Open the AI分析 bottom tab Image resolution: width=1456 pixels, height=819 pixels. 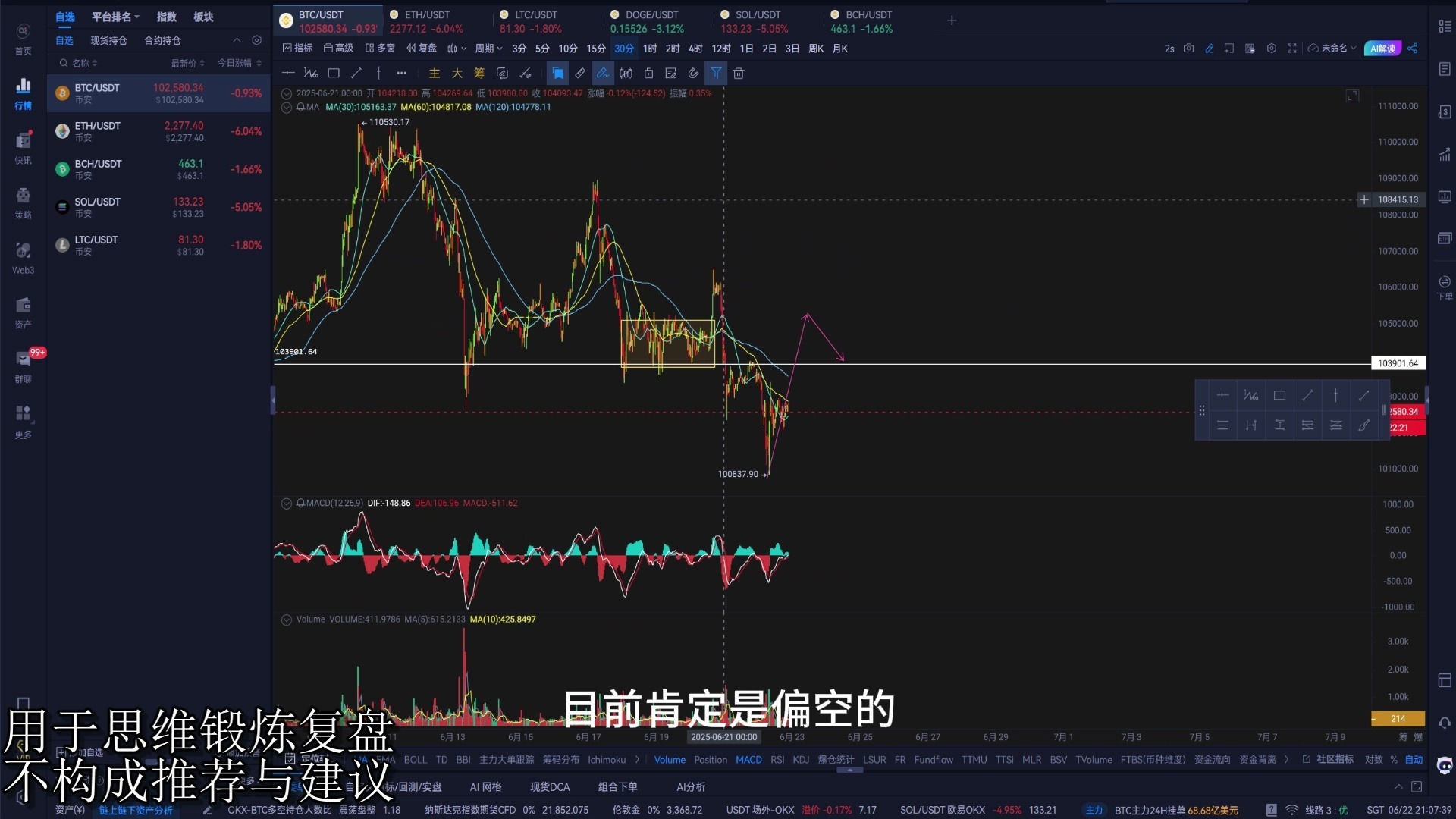[691, 787]
